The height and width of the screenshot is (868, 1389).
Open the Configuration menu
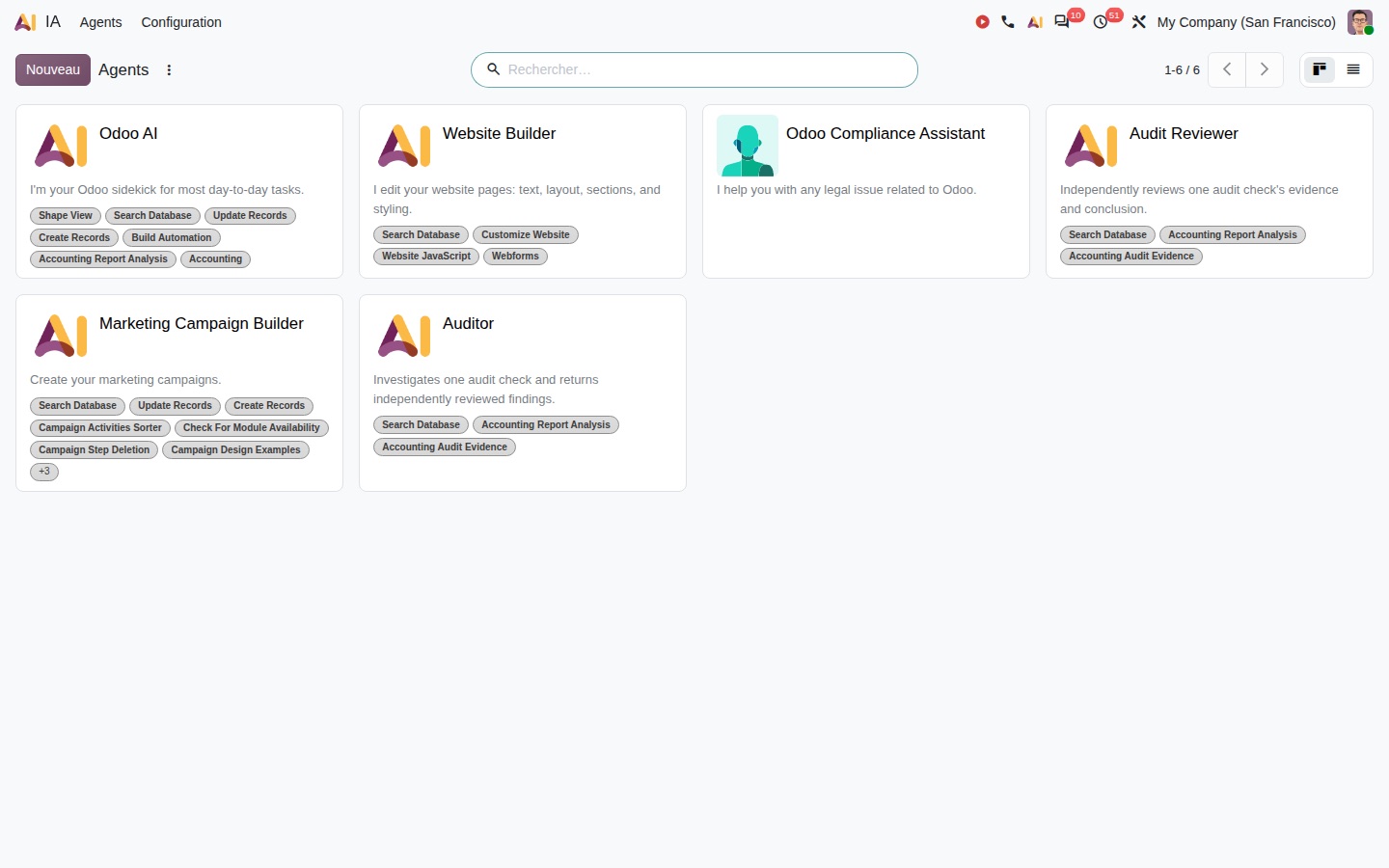tap(181, 22)
